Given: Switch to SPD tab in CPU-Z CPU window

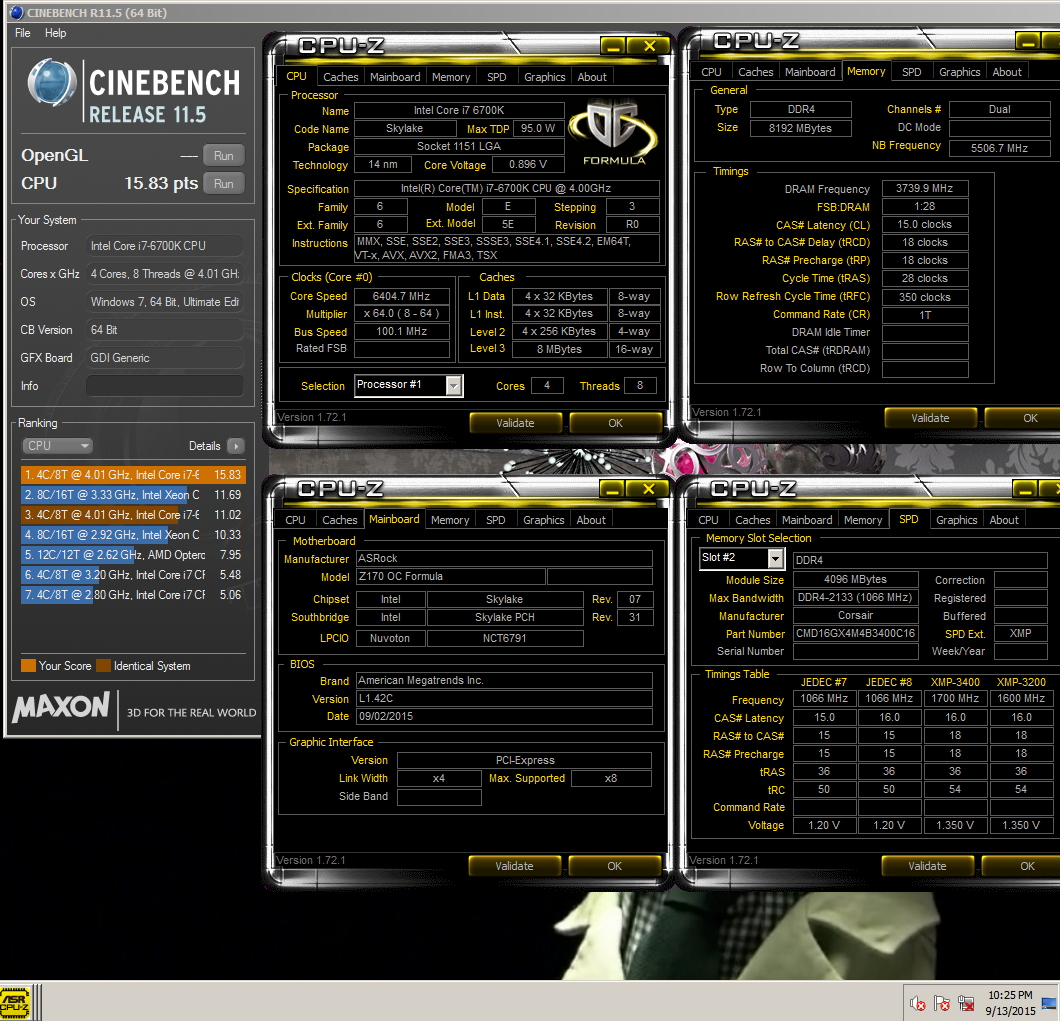Looking at the screenshot, I should [497, 77].
